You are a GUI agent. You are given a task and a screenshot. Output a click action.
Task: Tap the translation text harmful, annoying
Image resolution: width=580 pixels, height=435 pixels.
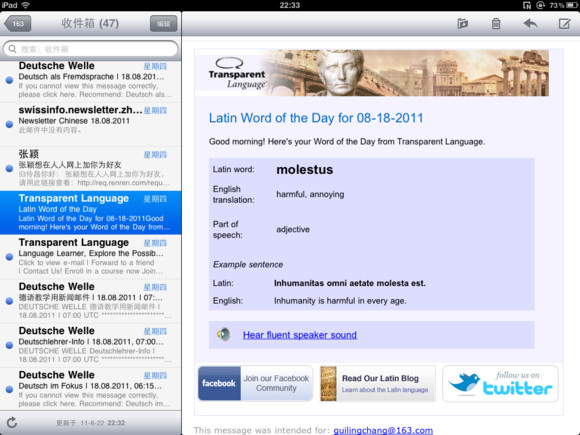click(x=310, y=194)
